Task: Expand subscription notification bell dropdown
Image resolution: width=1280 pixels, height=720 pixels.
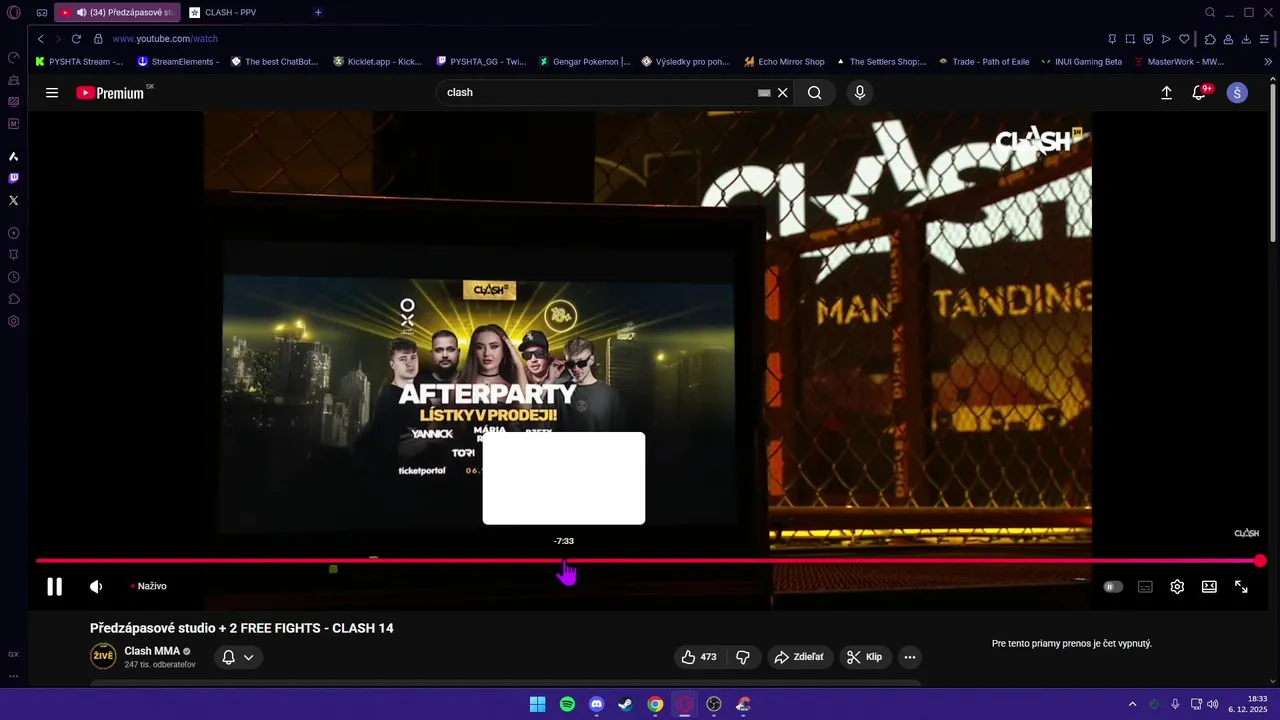Action: point(238,657)
